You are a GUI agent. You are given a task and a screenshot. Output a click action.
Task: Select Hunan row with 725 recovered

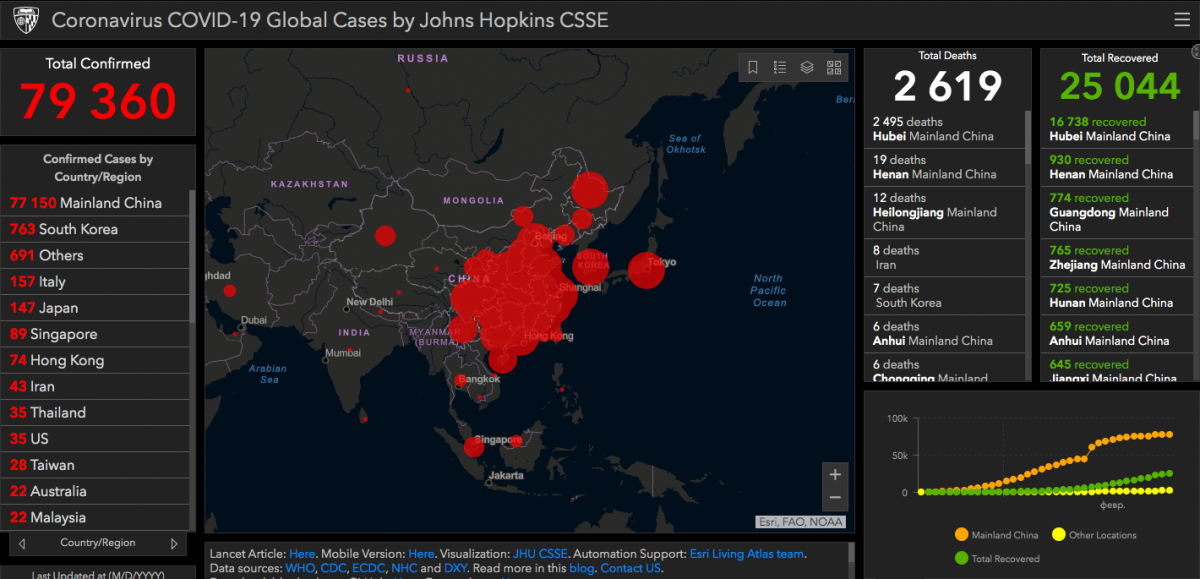coord(1118,295)
